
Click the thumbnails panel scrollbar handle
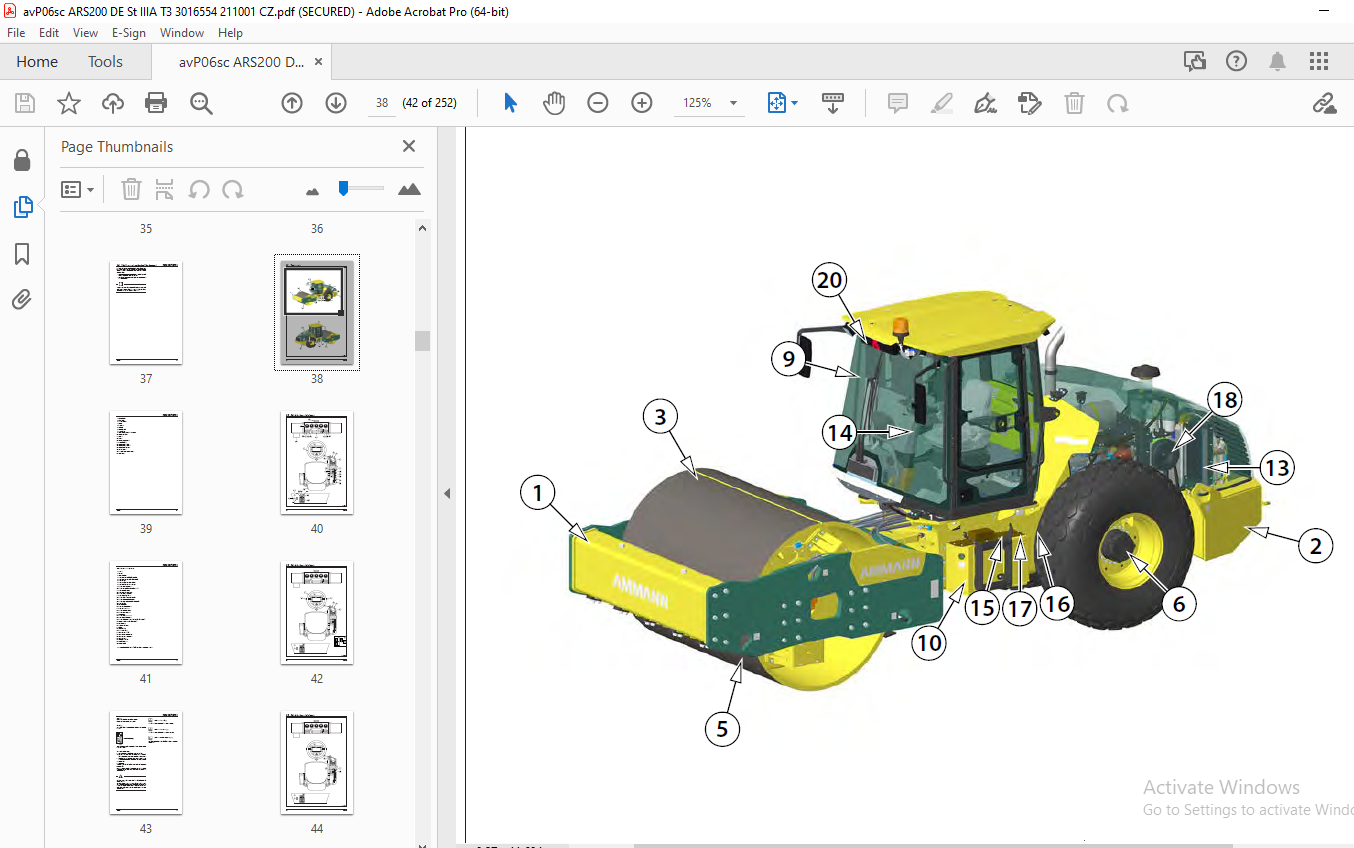(x=423, y=341)
